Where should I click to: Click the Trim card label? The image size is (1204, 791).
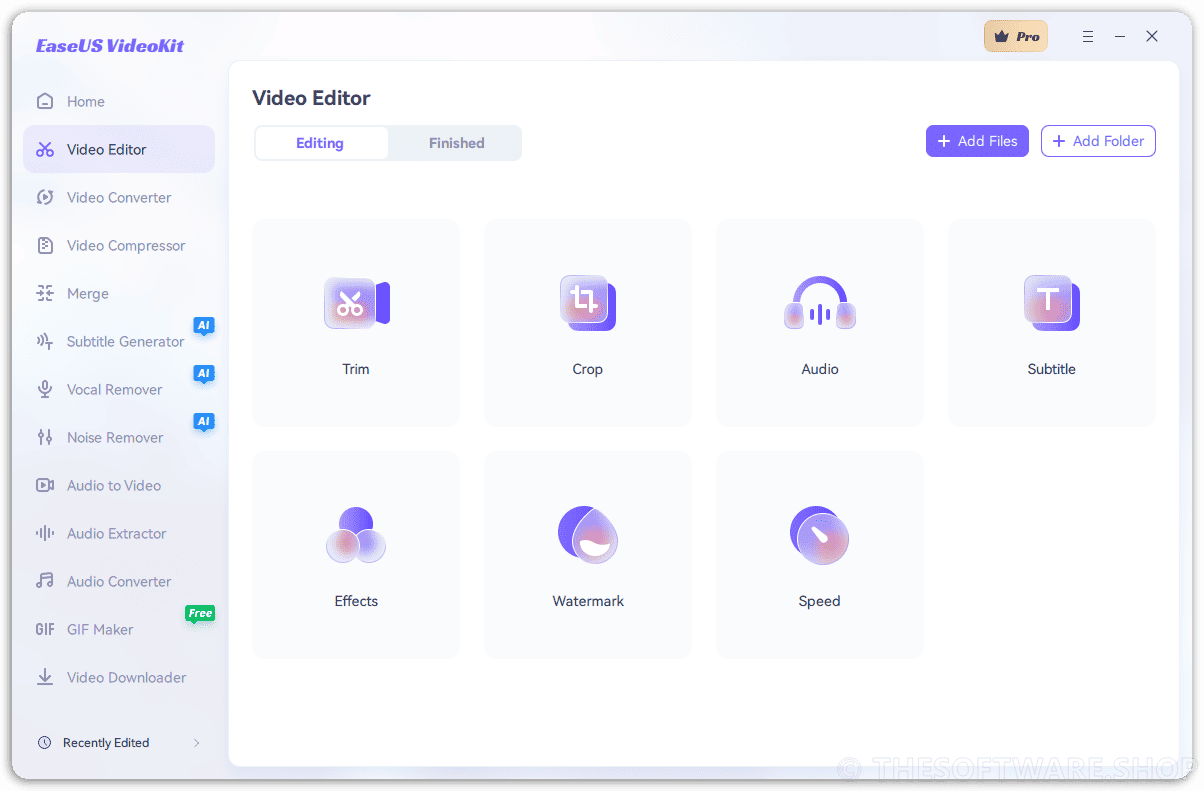click(356, 369)
